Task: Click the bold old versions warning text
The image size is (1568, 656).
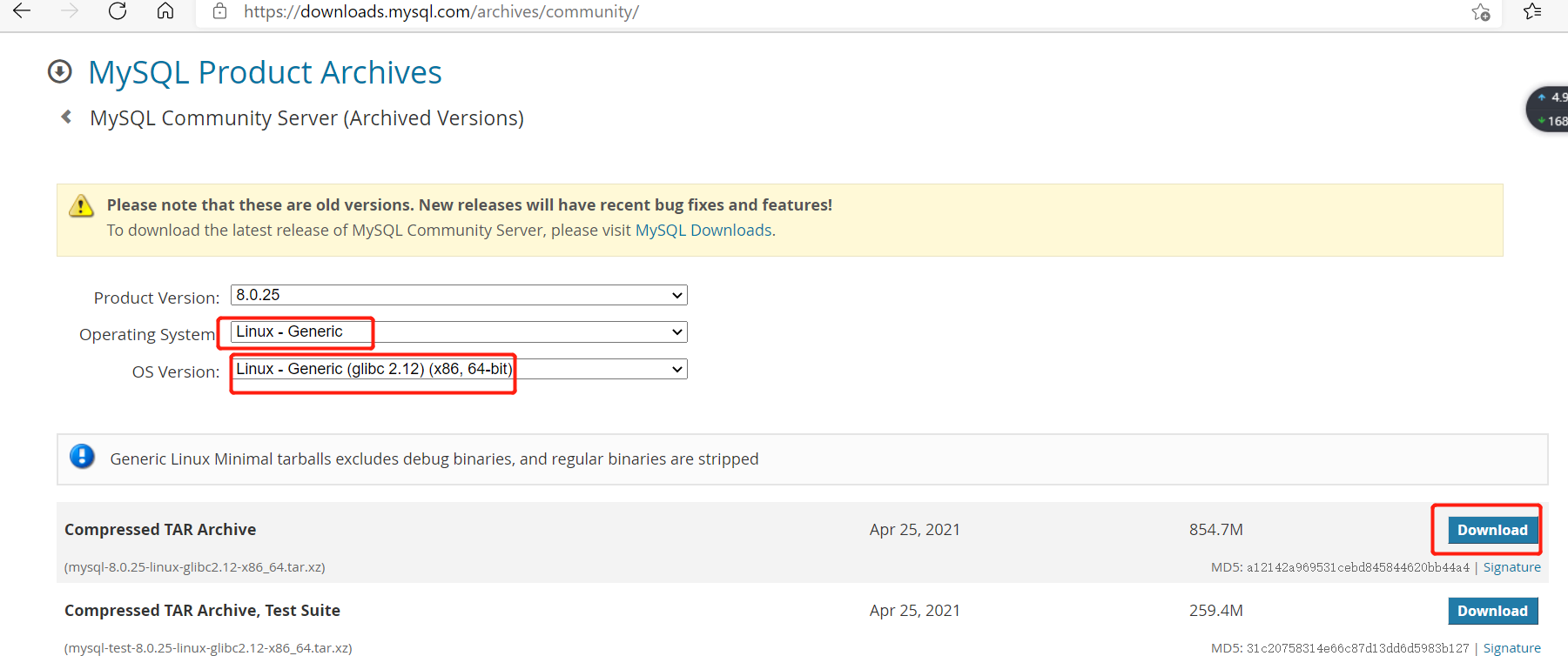Action: click(470, 205)
